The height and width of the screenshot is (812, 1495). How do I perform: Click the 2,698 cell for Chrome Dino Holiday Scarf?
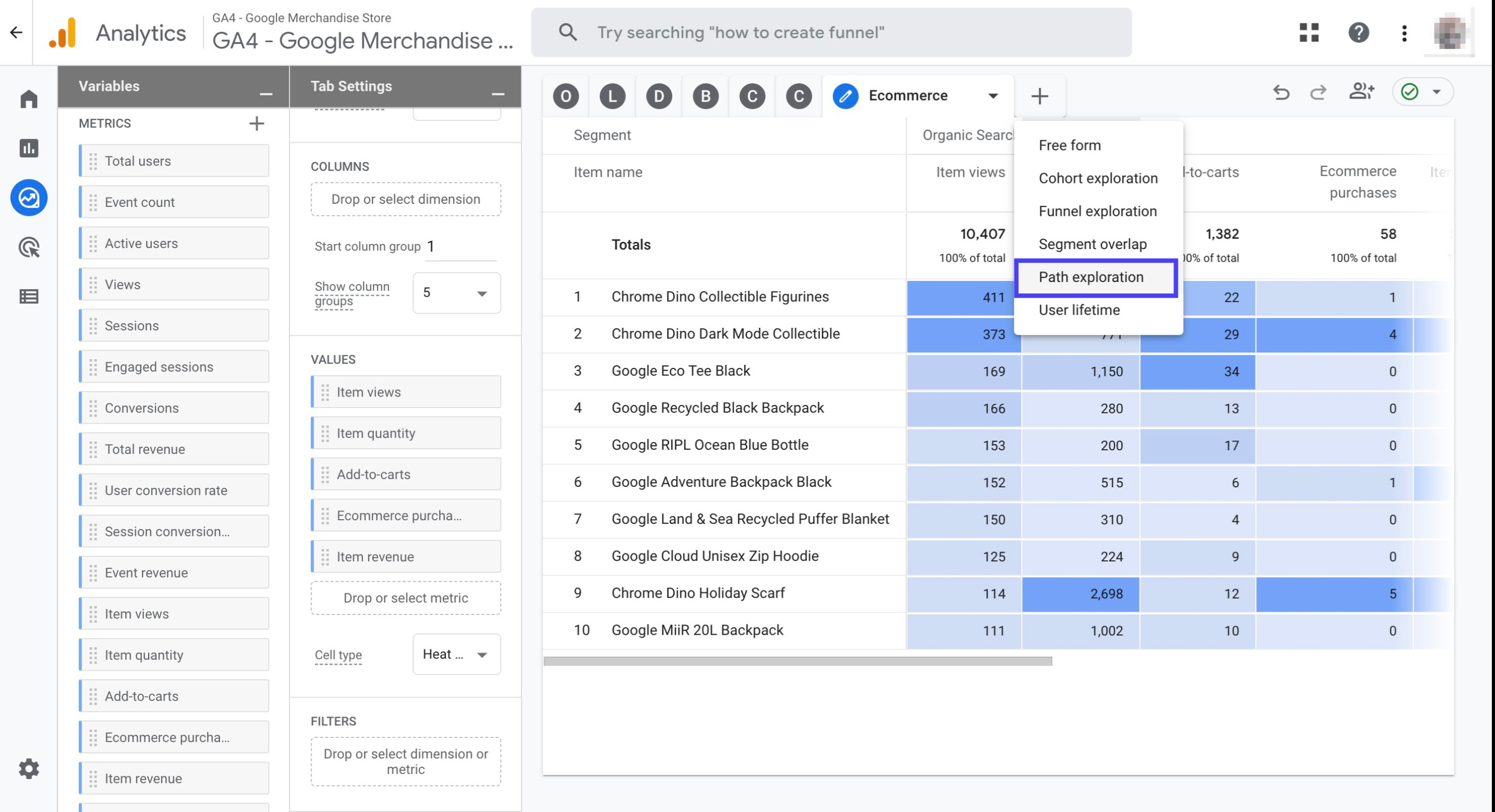[1080, 594]
